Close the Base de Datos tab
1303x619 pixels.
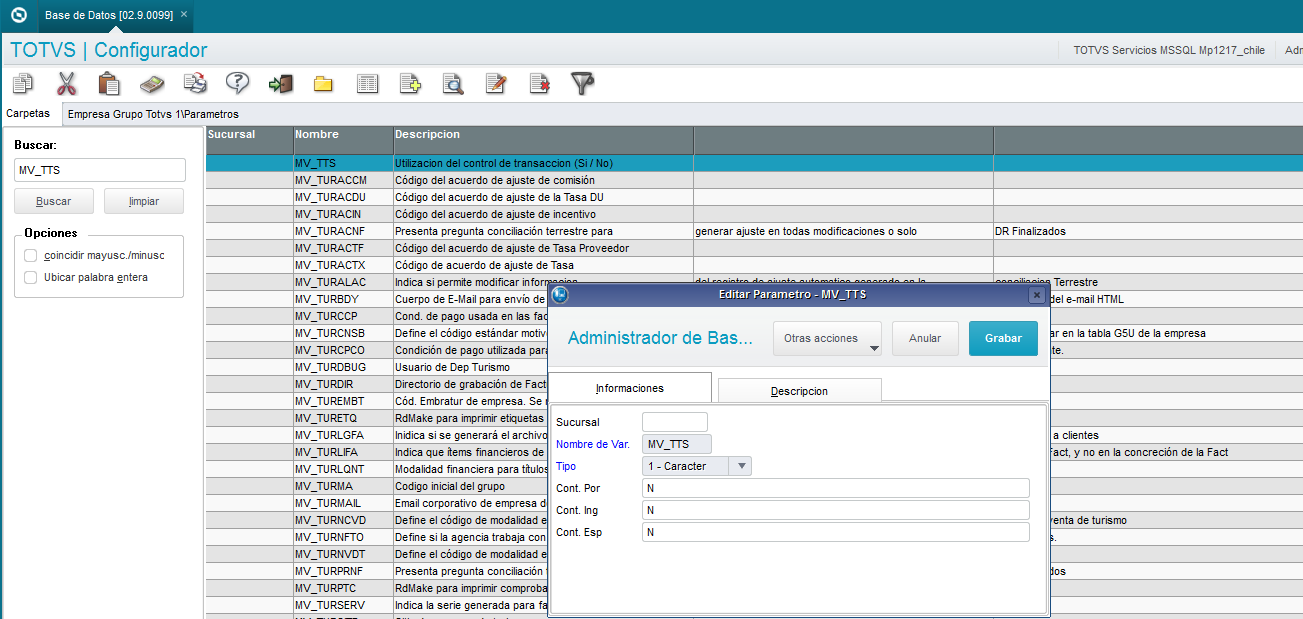point(184,15)
